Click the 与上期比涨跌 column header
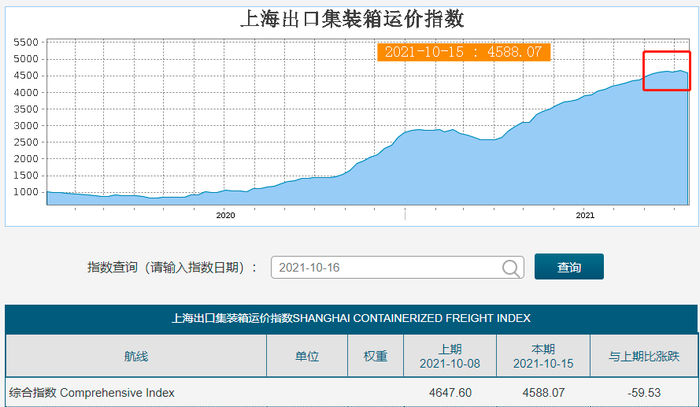 point(644,356)
